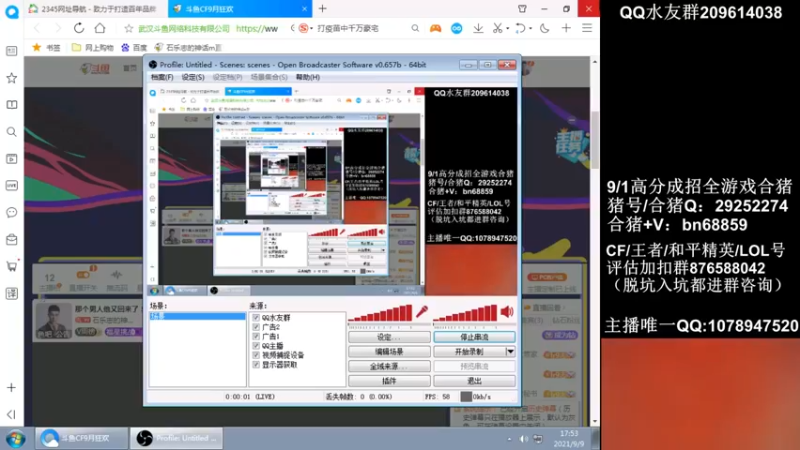Open OBS 帮助(H) menu
The width and height of the screenshot is (800, 450).
coord(308,77)
